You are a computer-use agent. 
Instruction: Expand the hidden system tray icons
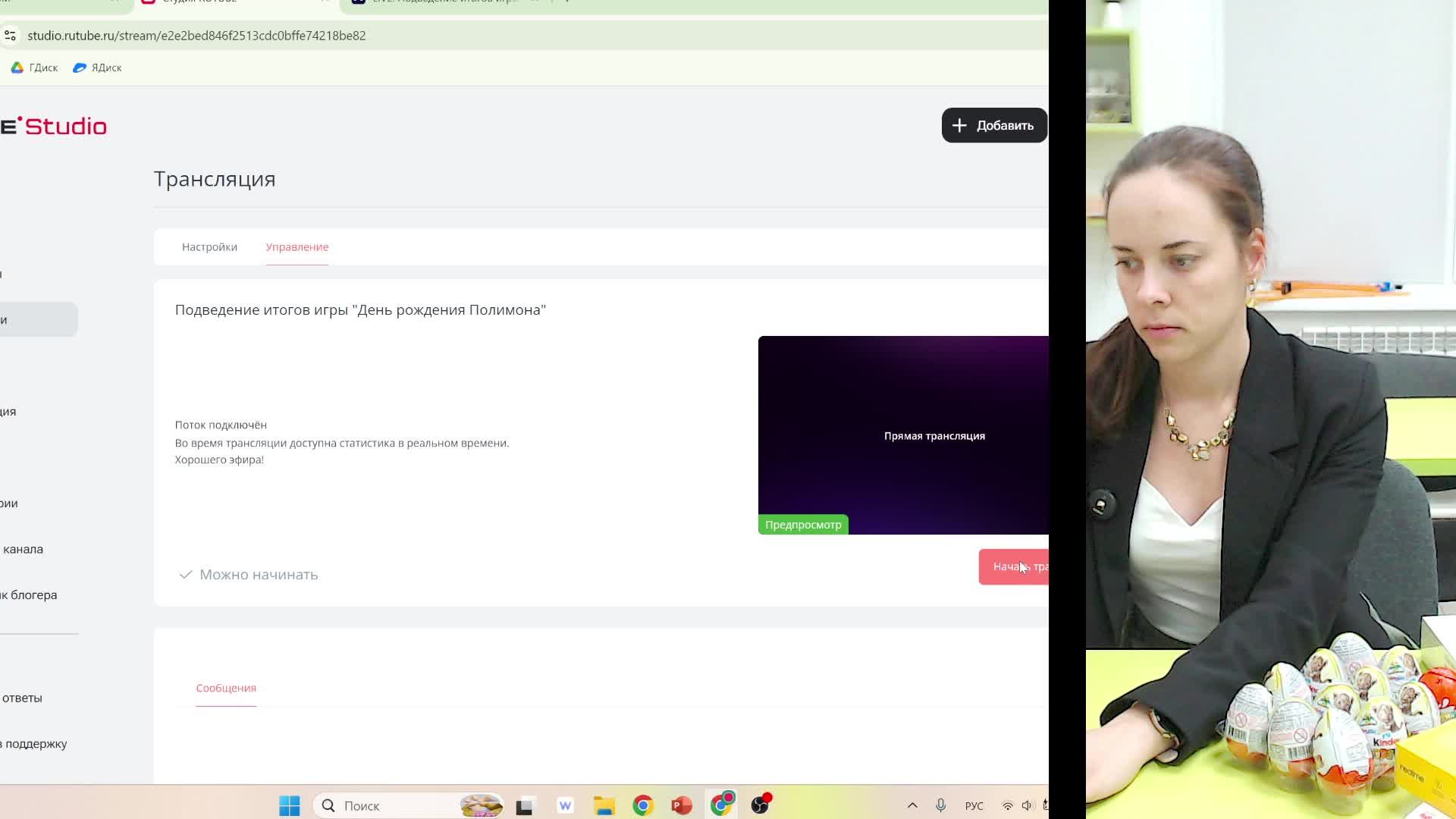pyautogui.click(x=912, y=805)
